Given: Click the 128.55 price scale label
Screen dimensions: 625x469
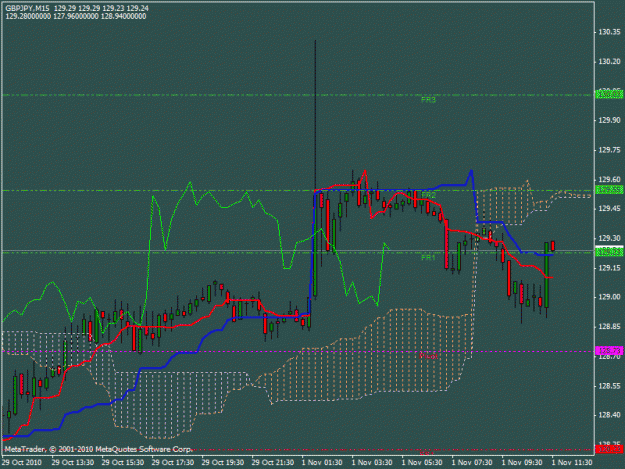Looking at the screenshot, I should [609, 386].
